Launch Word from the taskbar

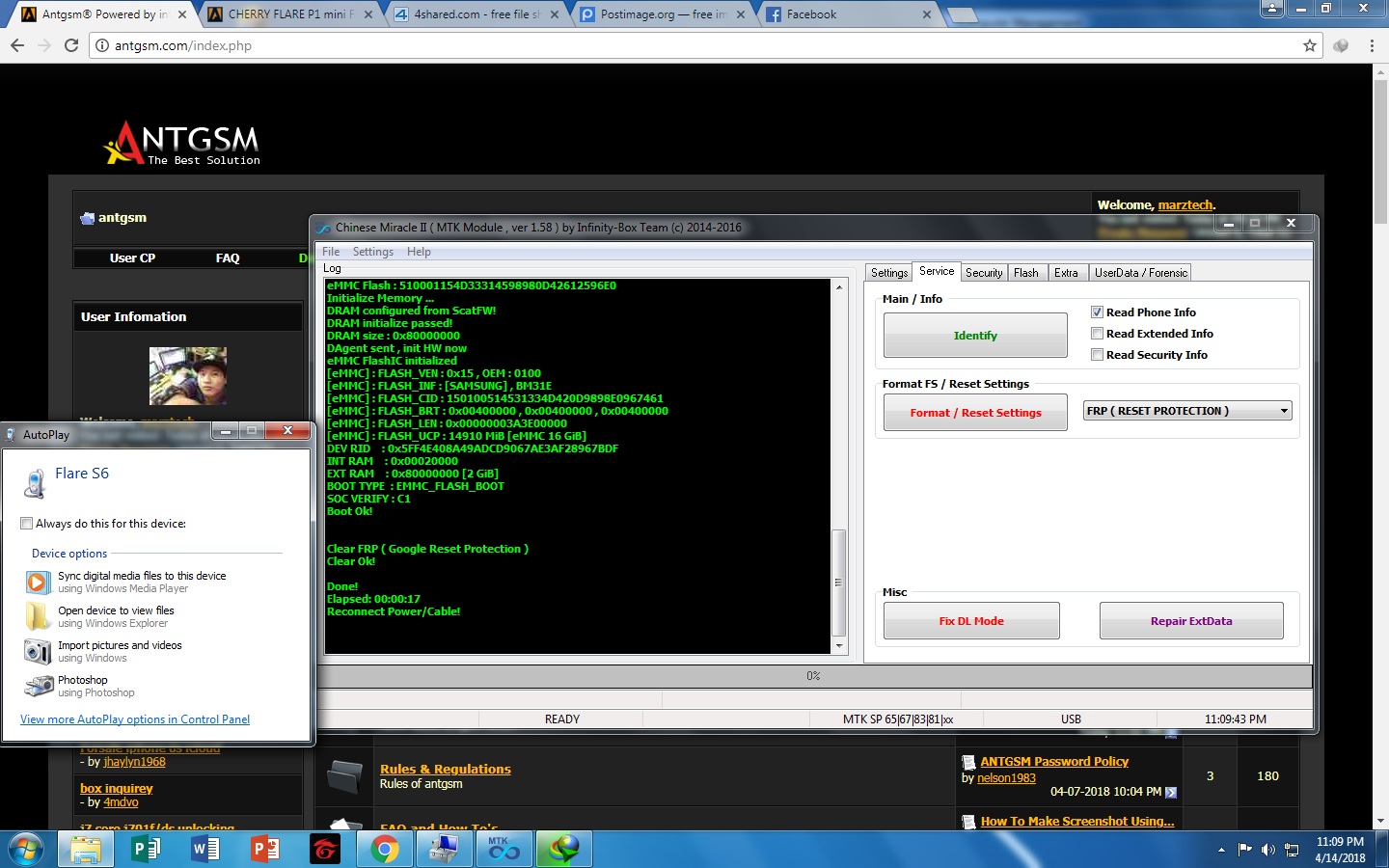[x=205, y=849]
